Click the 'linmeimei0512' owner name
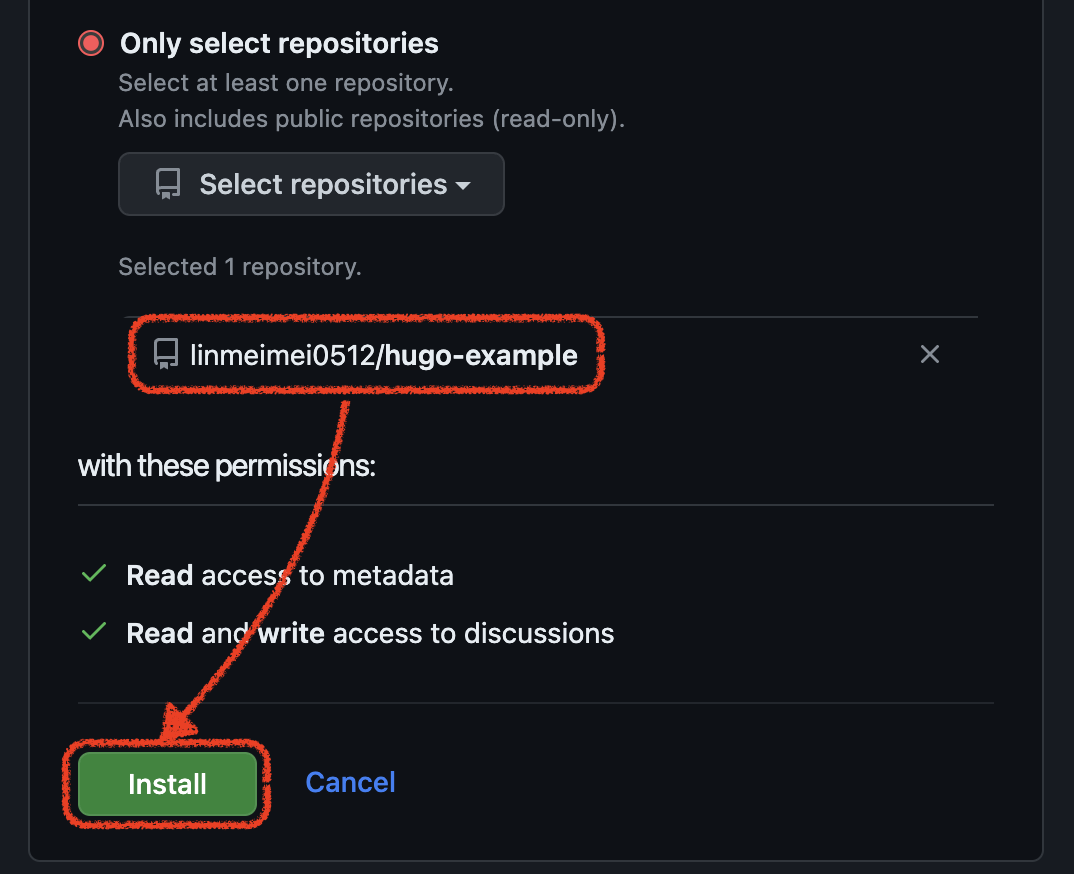This screenshot has height=874, width=1074. coord(282,355)
